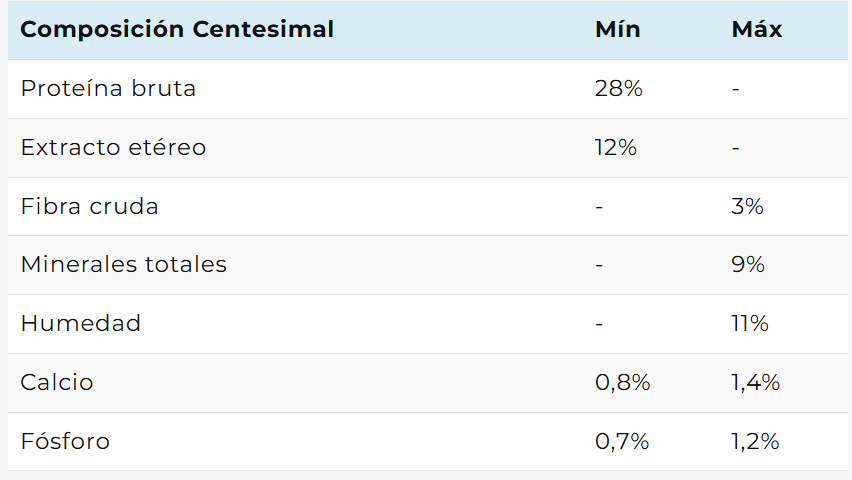Click the 11% Humedad maximum value
852x480 pixels.
pos(750,324)
